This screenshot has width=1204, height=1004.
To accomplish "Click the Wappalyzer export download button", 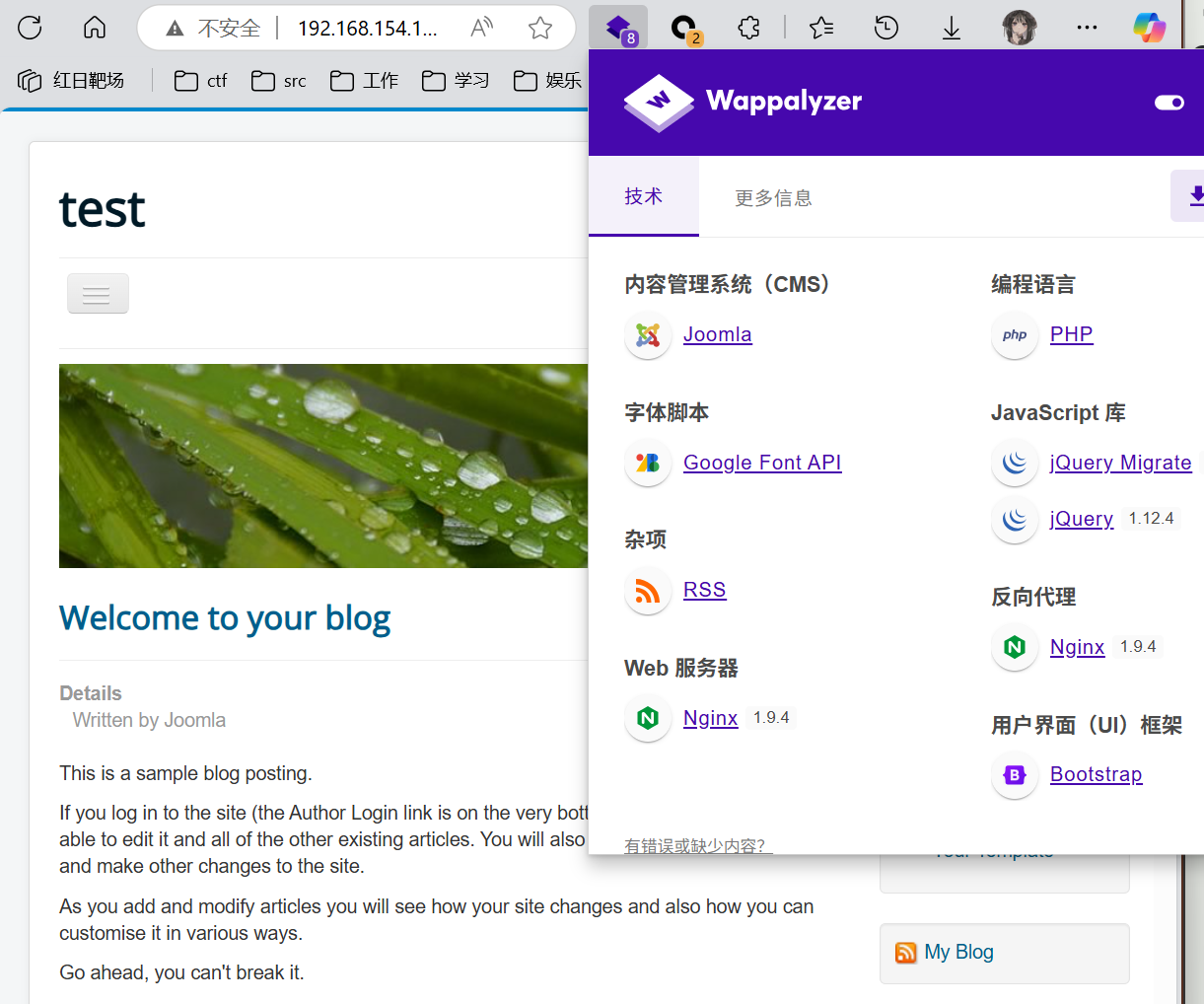I will [x=1189, y=195].
